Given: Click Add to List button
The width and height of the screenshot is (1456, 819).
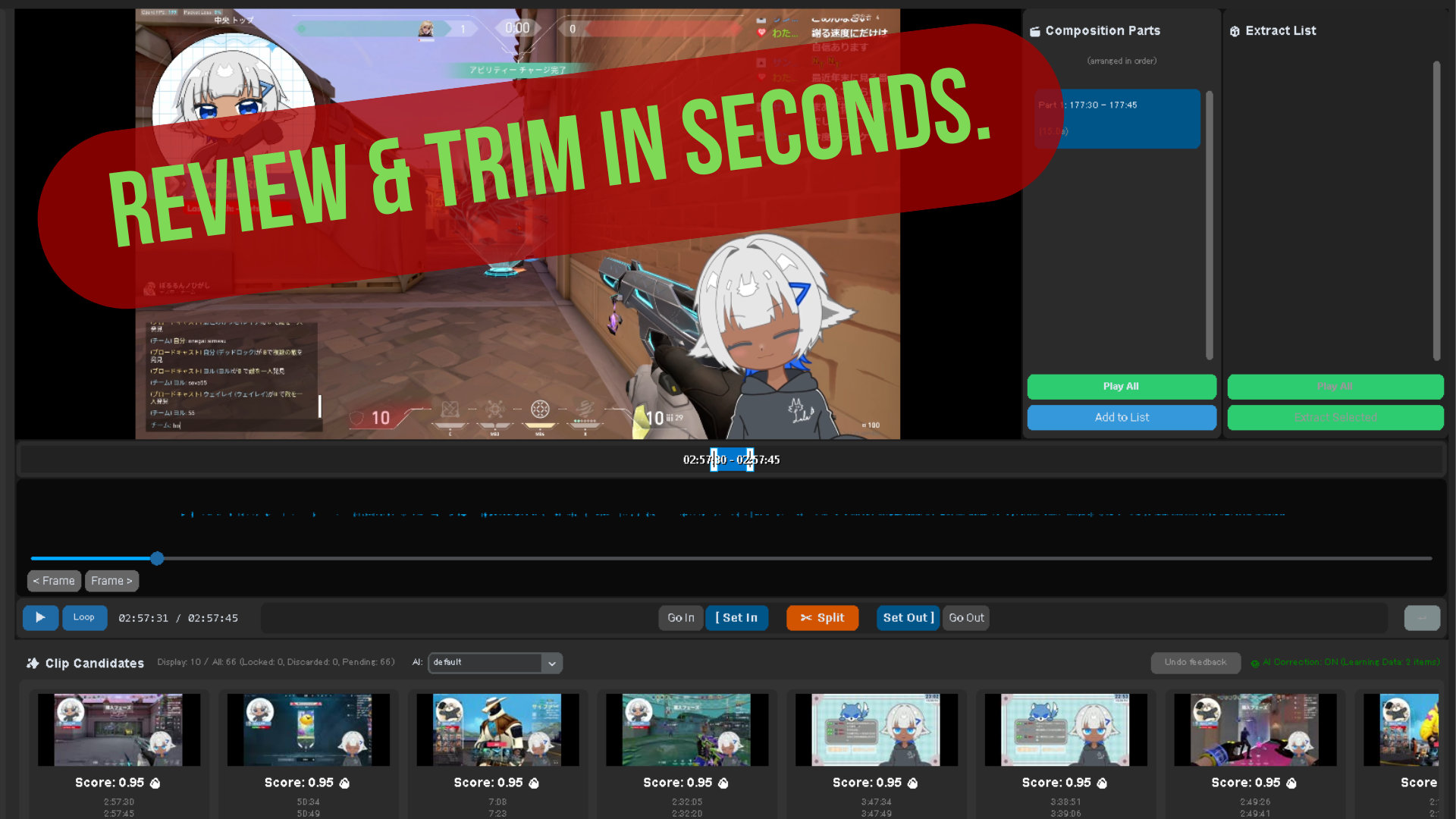Looking at the screenshot, I should pos(1121,417).
